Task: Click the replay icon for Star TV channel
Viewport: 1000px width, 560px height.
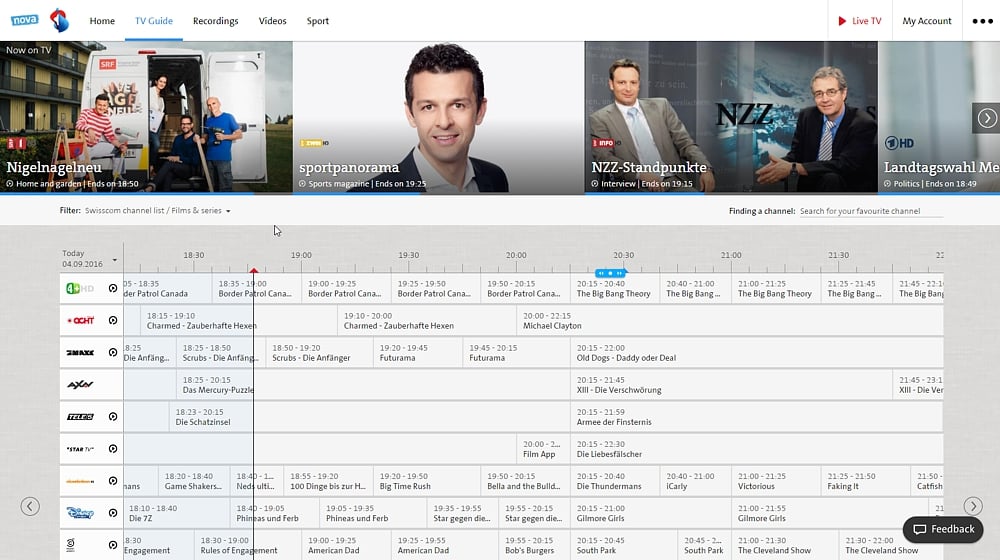Action: coord(113,449)
